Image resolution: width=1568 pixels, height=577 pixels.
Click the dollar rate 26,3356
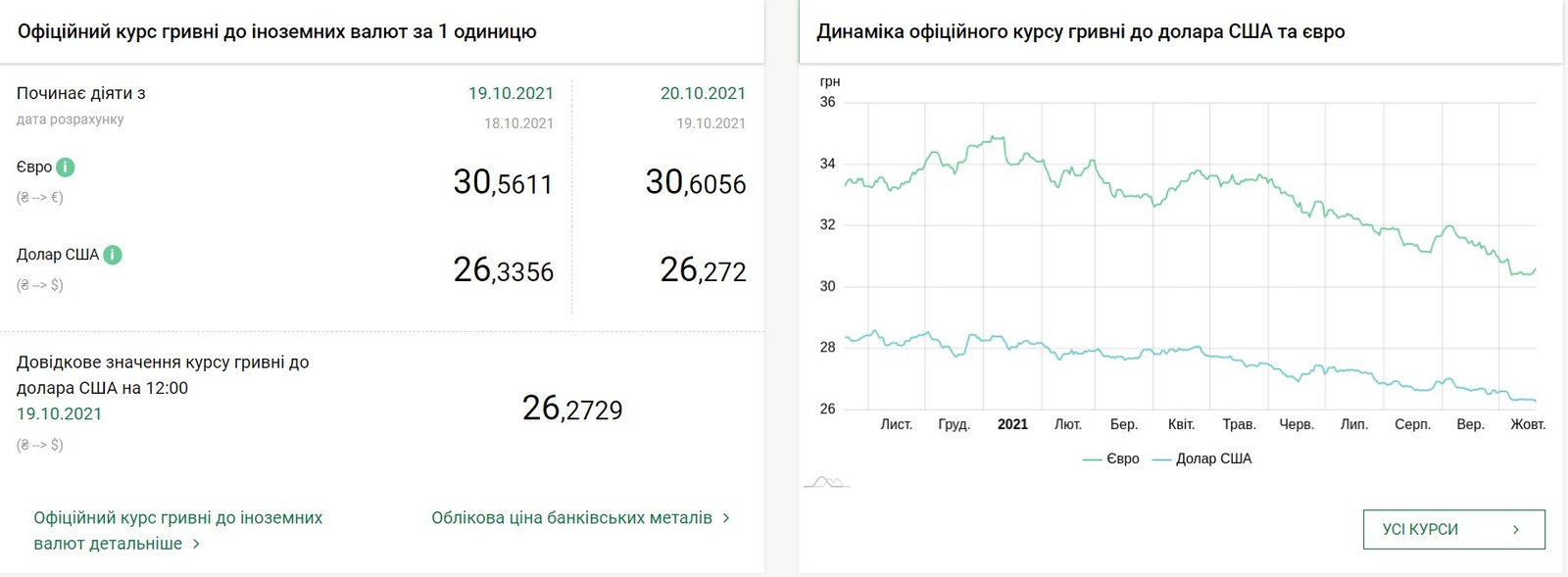503,269
